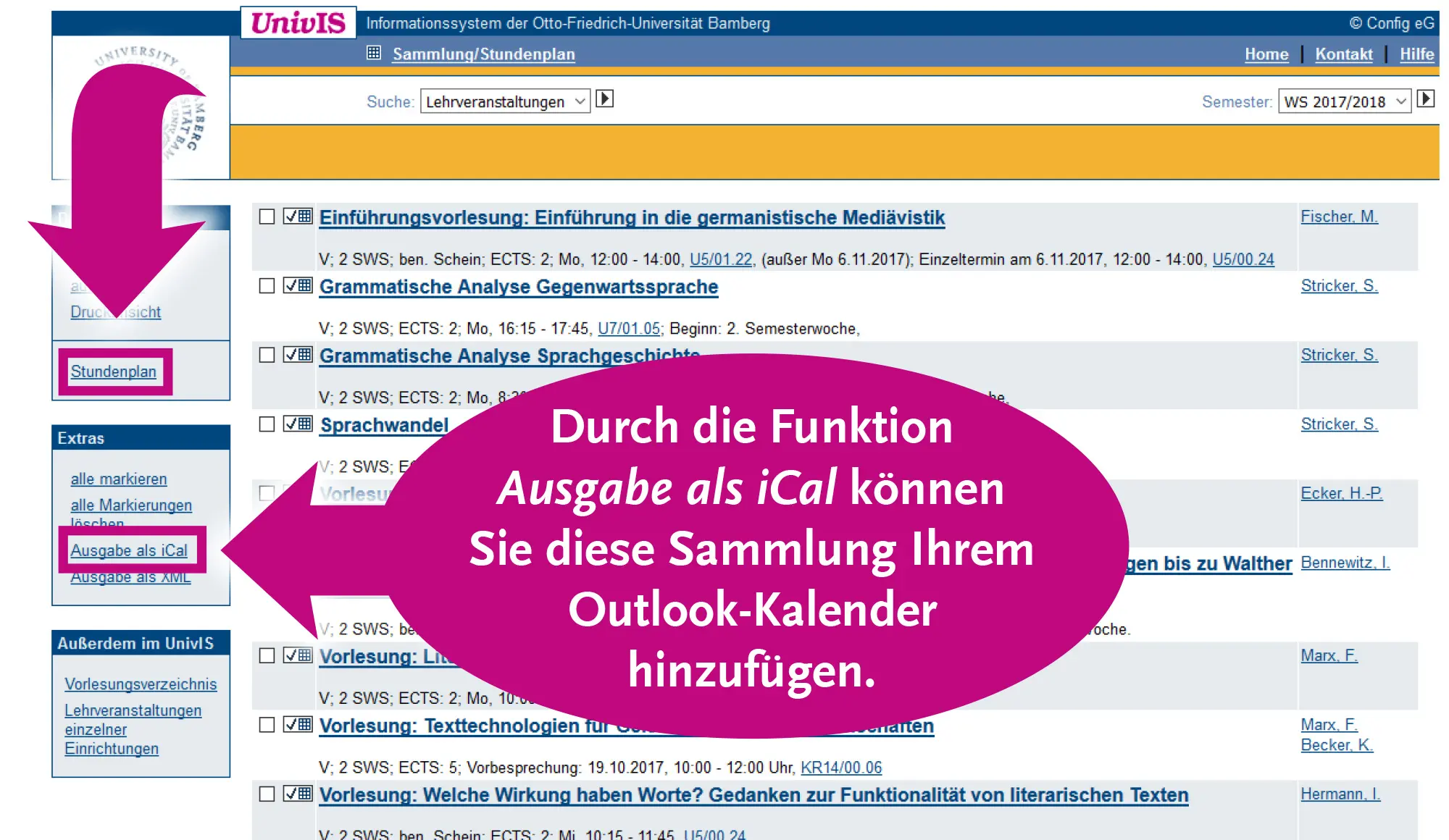Check the box in the Marx, F. only row
1449x840 pixels.
coord(267,655)
